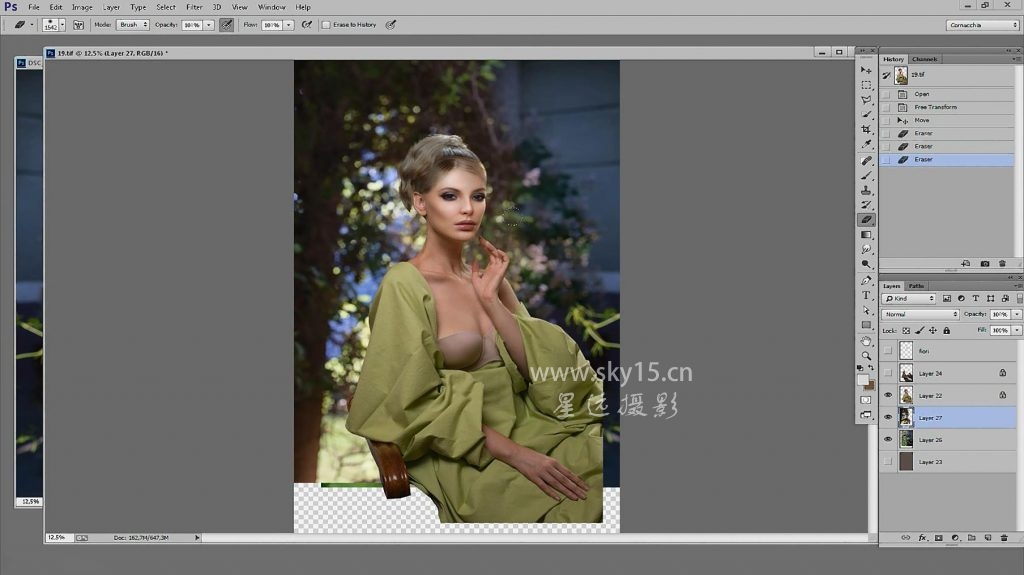Click the background color swatch
The height and width of the screenshot is (575, 1024).
point(871,387)
